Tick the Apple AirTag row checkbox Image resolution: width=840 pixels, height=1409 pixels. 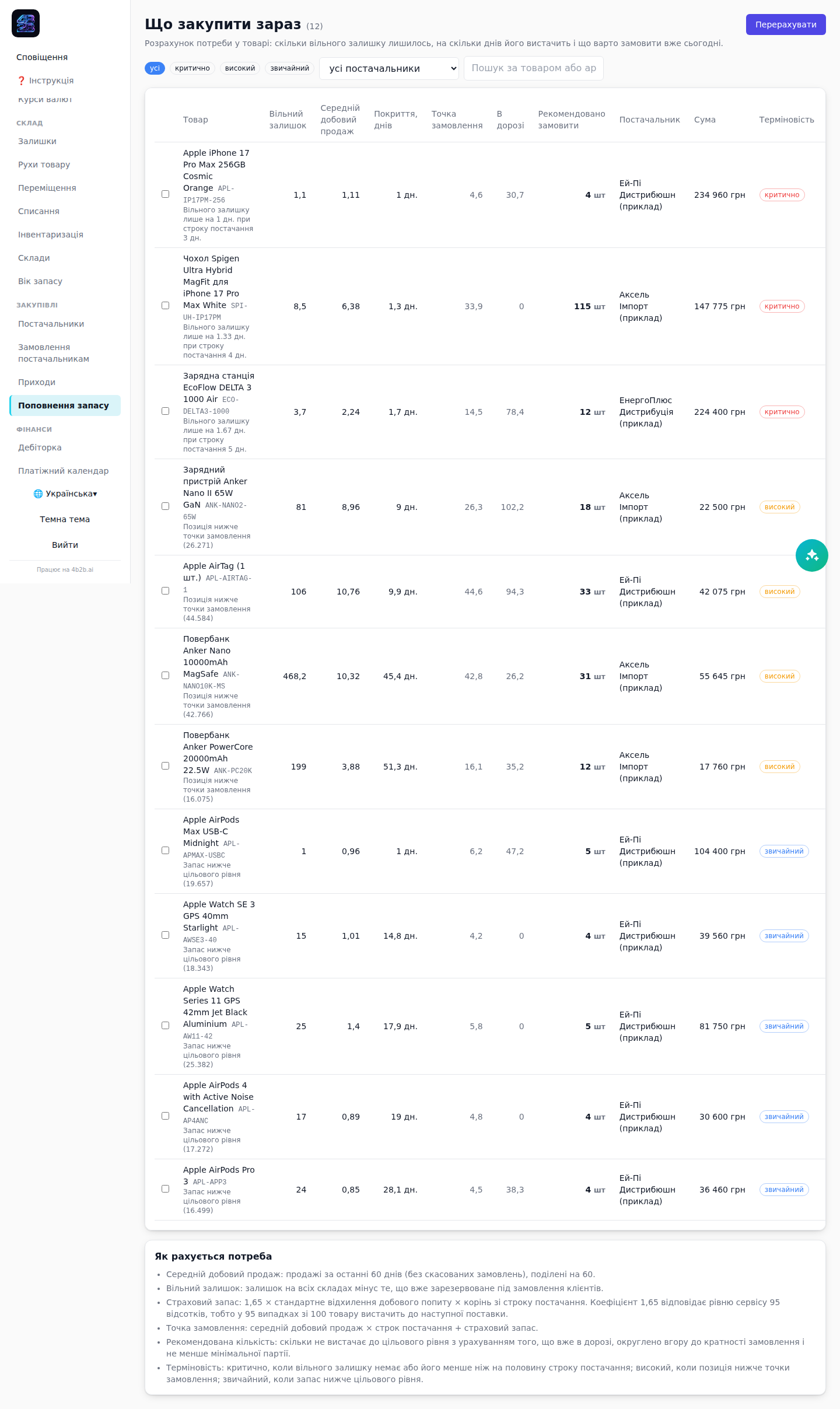coord(166,591)
